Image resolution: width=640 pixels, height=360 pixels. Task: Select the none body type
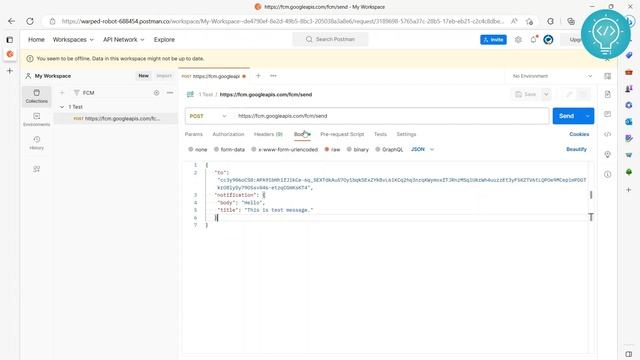(x=198, y=149)
